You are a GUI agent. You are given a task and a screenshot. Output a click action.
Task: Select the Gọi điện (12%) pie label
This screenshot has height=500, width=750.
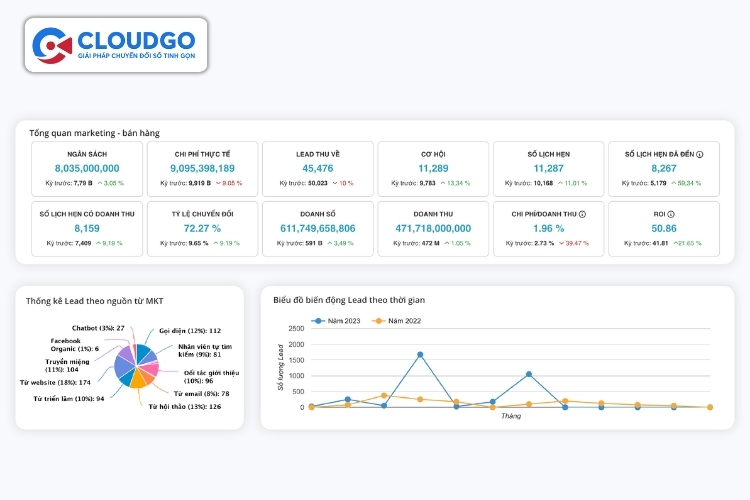190,331
